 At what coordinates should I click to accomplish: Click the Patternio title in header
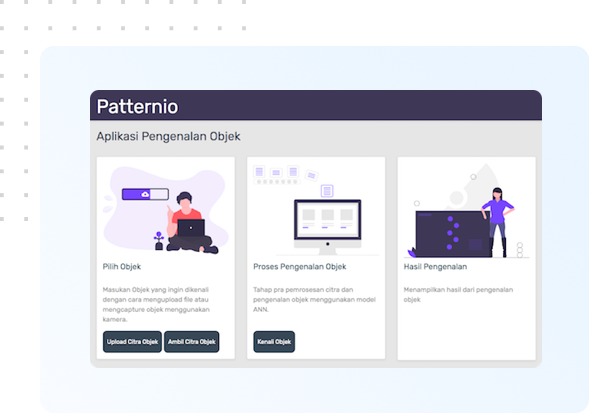tap(137, 106)
